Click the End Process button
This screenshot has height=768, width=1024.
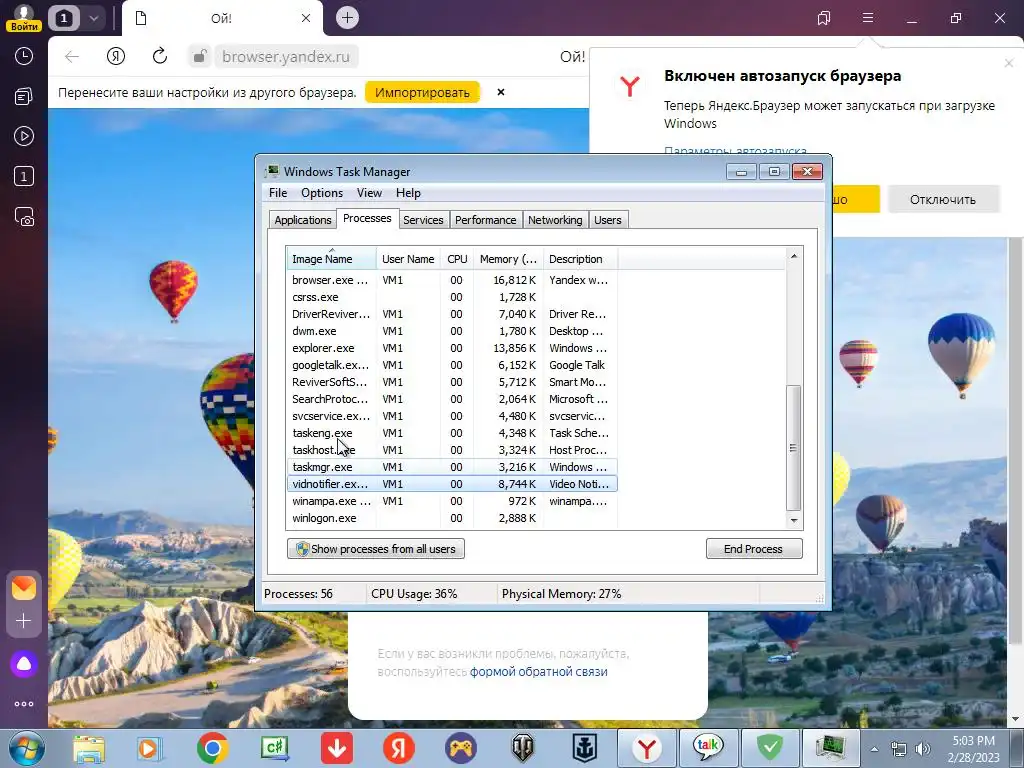pyautogui.click(x=754, y=549)
